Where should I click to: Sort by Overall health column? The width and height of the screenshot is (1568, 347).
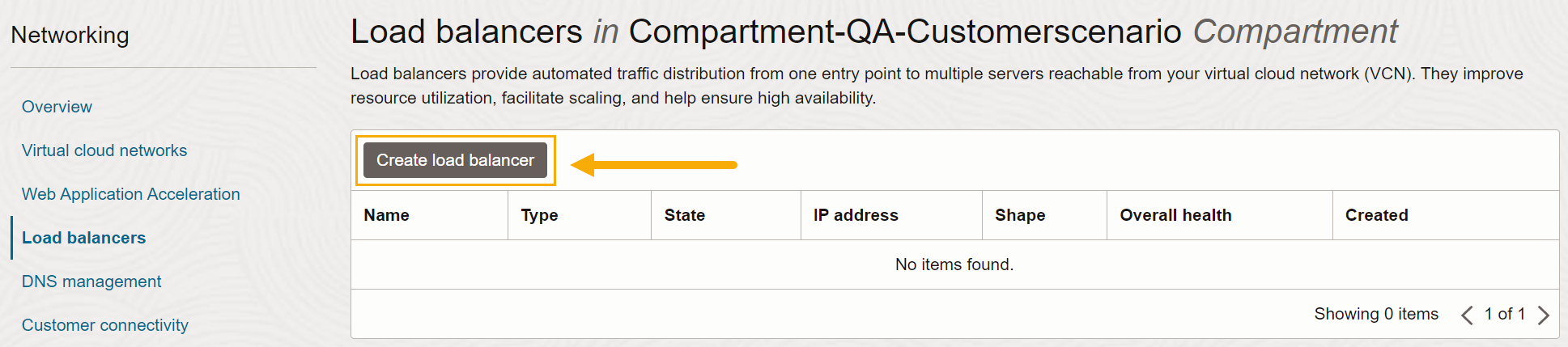coord(1175,215)
